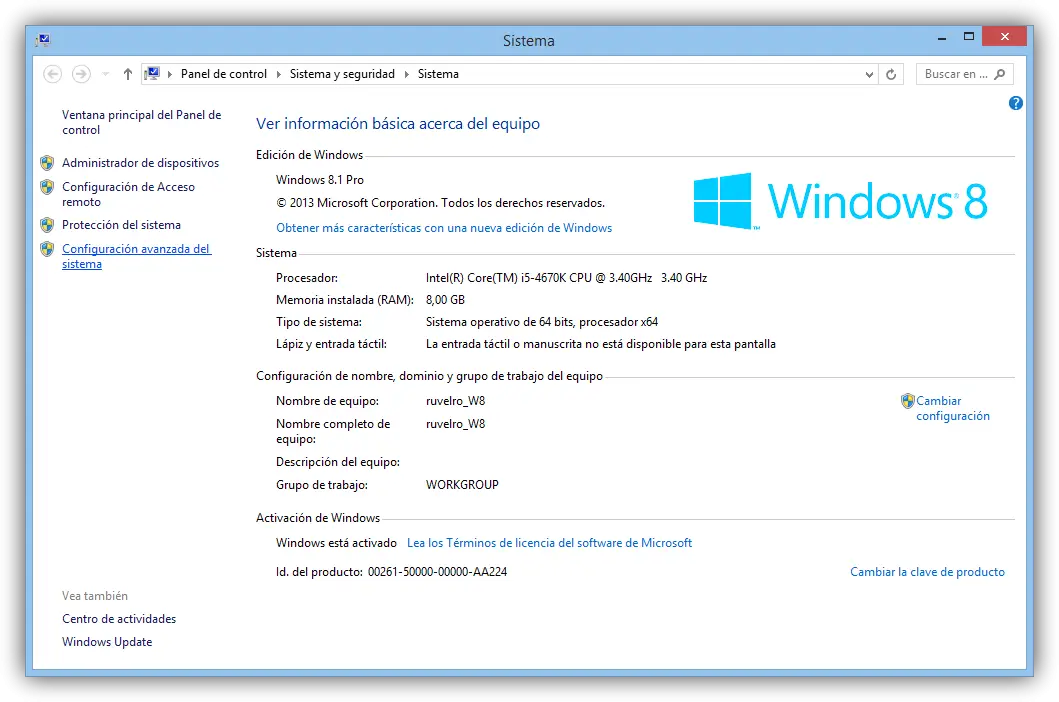Screen dimensions: 1059x702
Task: Open Centro de actividades
Action: [x=119, y=619]
